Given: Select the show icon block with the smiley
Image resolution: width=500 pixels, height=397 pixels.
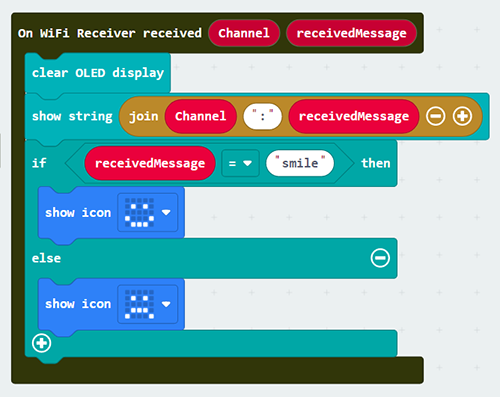Looking at the screenshot, I should coord(78,212).
